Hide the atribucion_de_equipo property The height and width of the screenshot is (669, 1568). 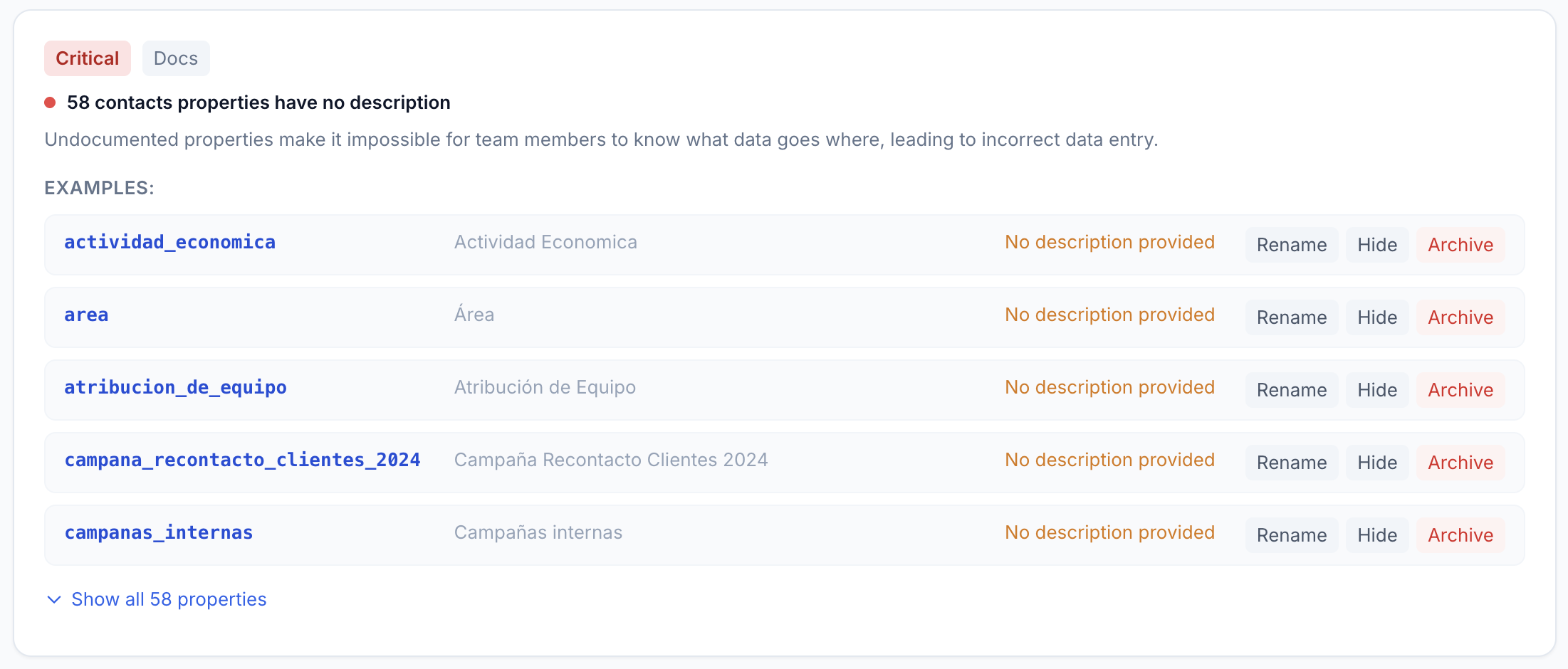(x=1376, y=390)
